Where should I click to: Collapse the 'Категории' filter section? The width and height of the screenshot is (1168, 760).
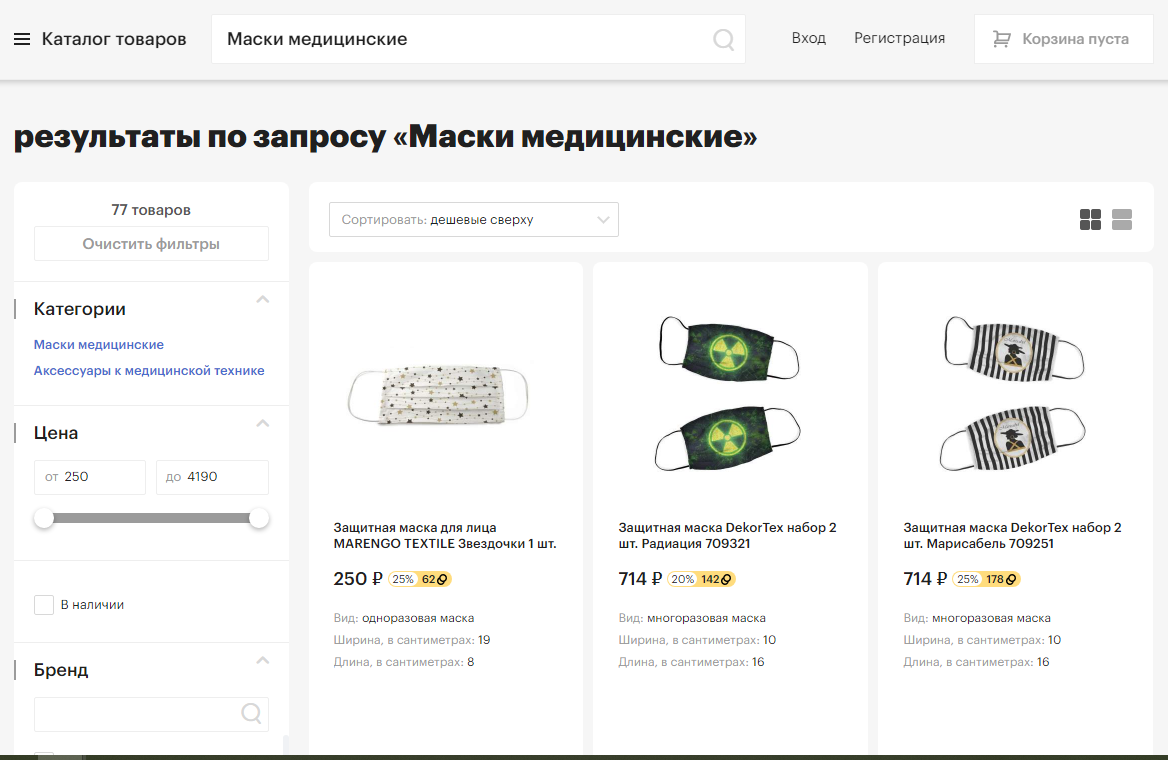[x=262, y=300]
